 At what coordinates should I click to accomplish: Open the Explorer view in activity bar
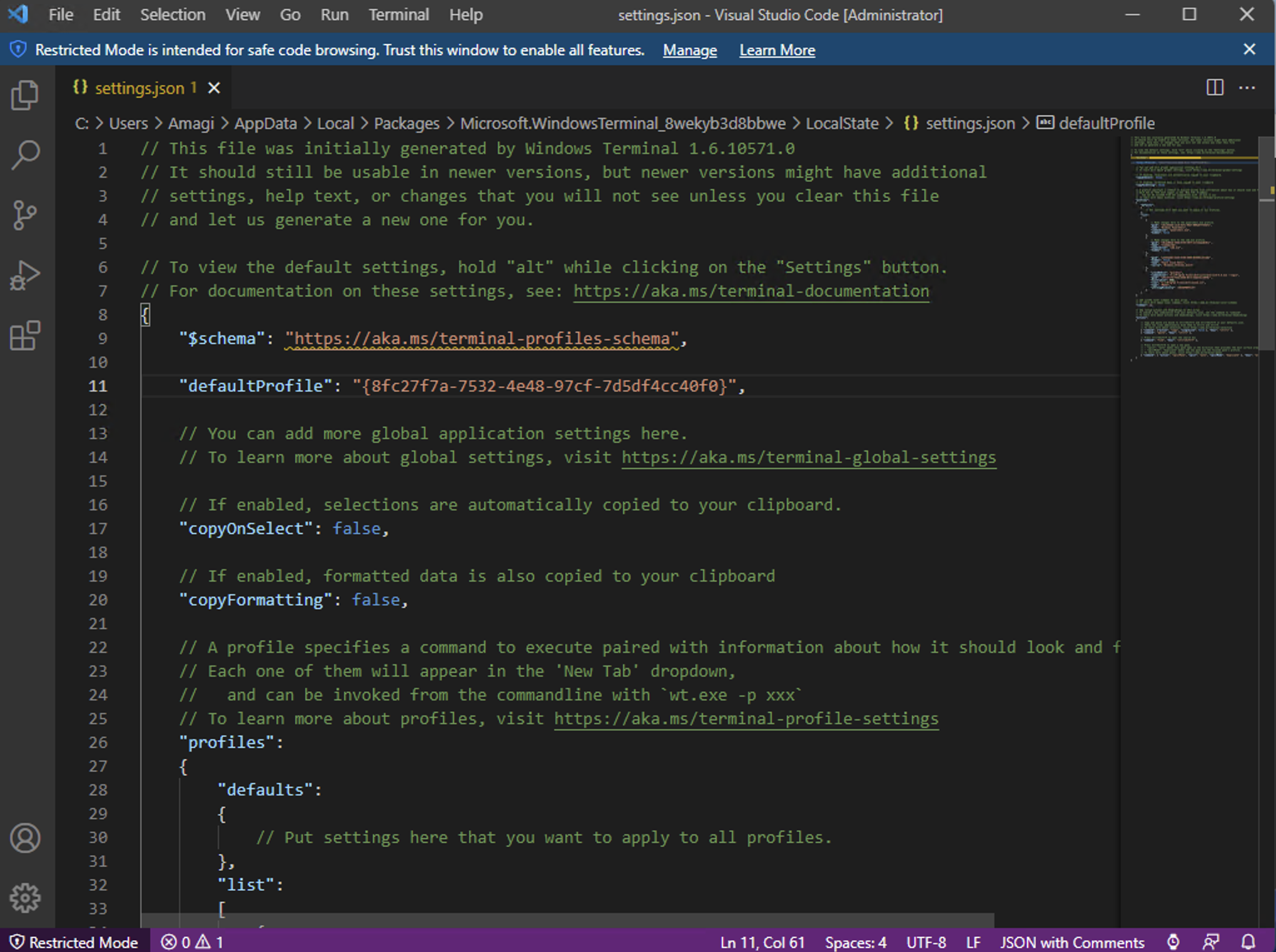click(25, 95)
